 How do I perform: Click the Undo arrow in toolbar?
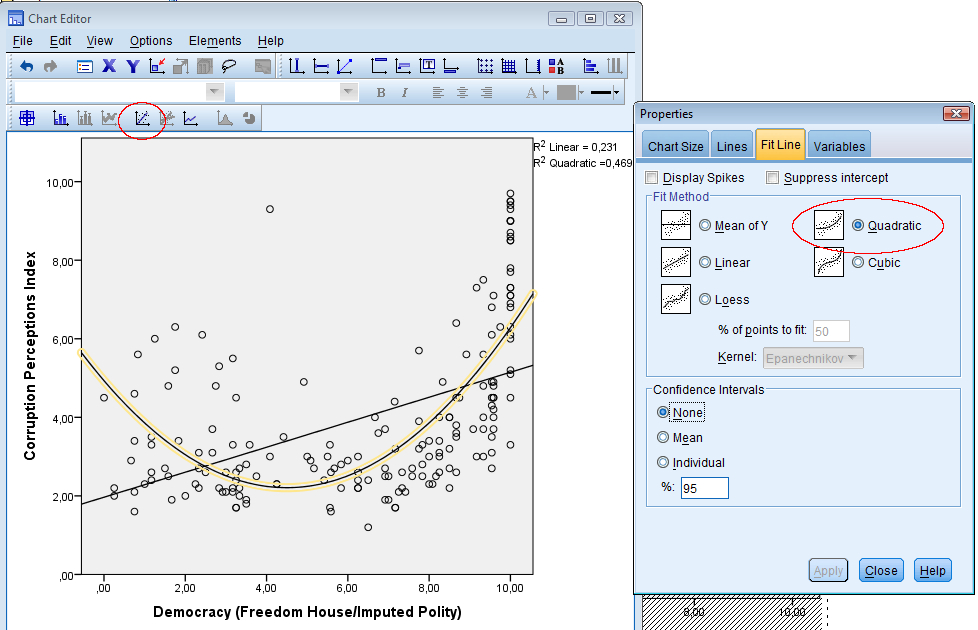coord(27,67)
